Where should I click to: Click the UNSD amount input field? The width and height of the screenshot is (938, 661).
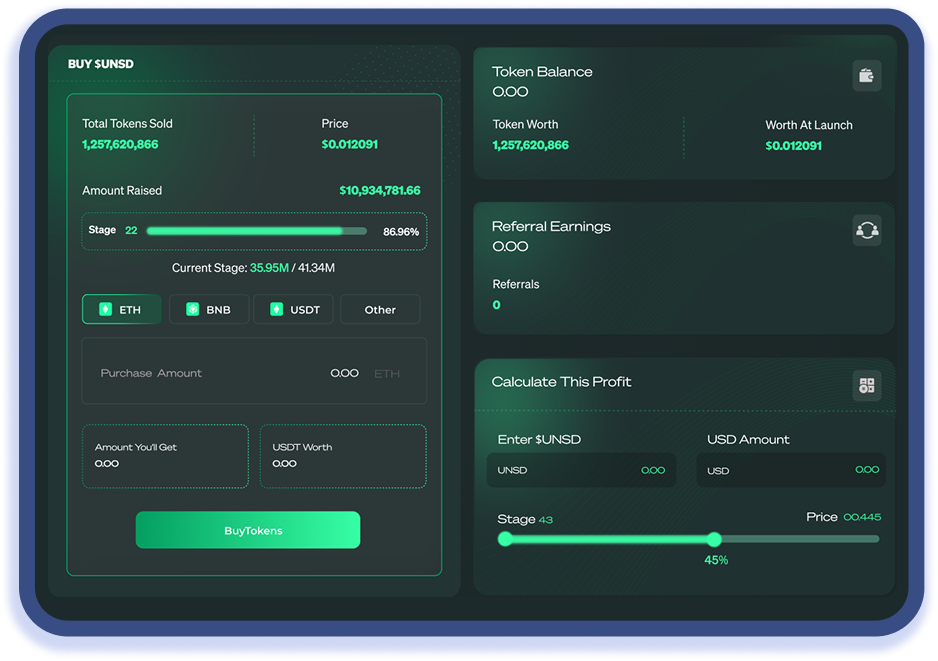coord(581,470)
